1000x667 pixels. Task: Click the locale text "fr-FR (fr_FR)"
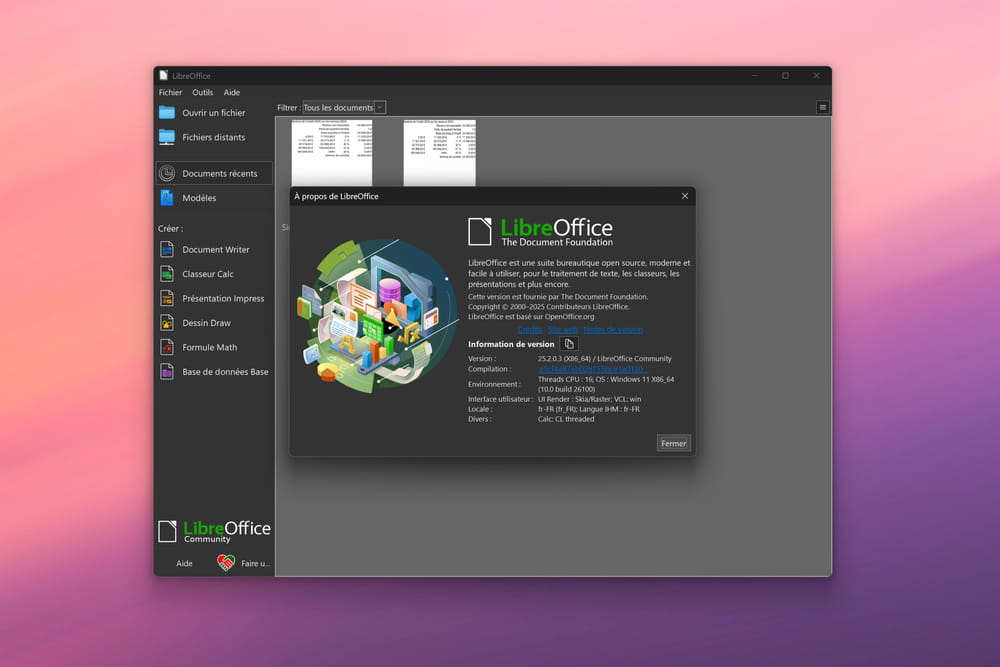coord(557,409)
